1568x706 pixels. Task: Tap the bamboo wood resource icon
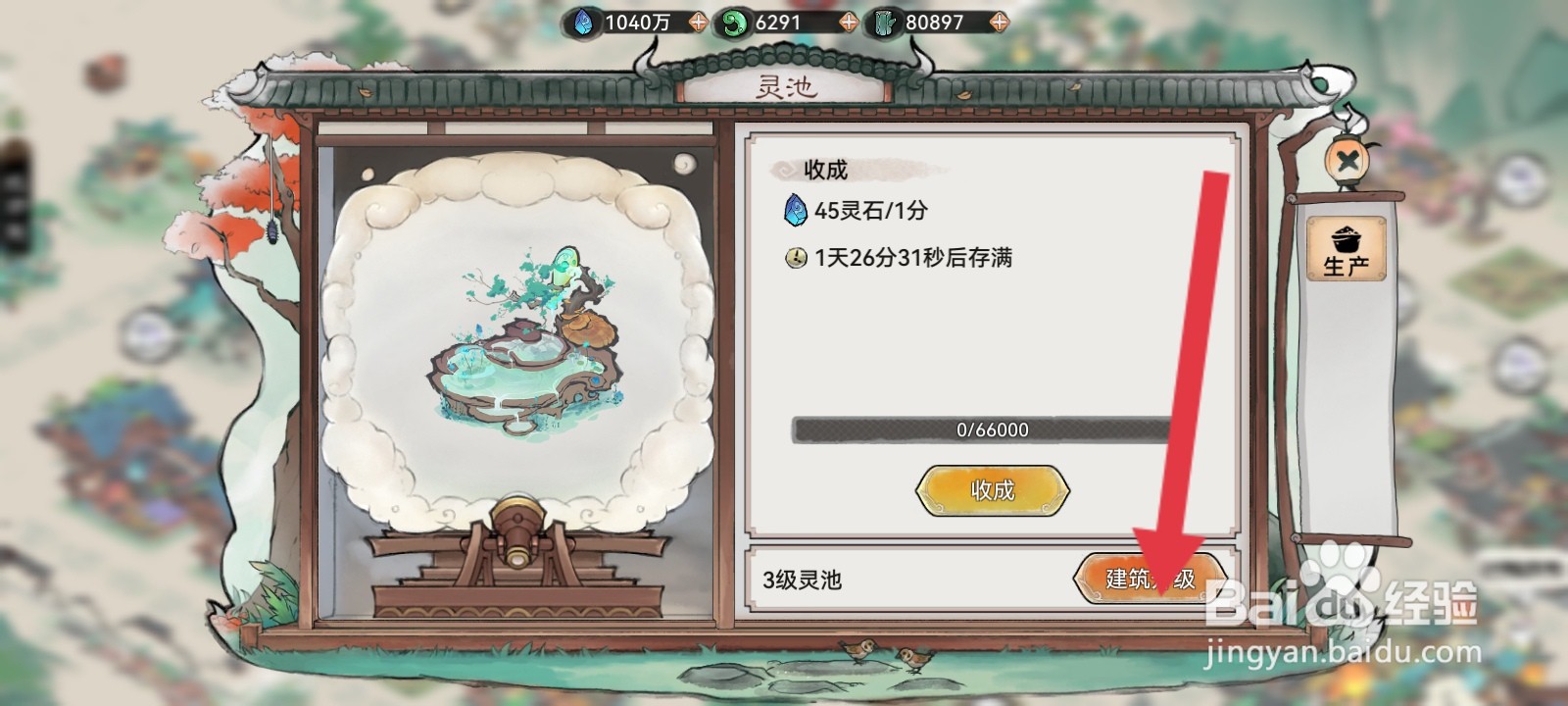click(x=883, y=23)
